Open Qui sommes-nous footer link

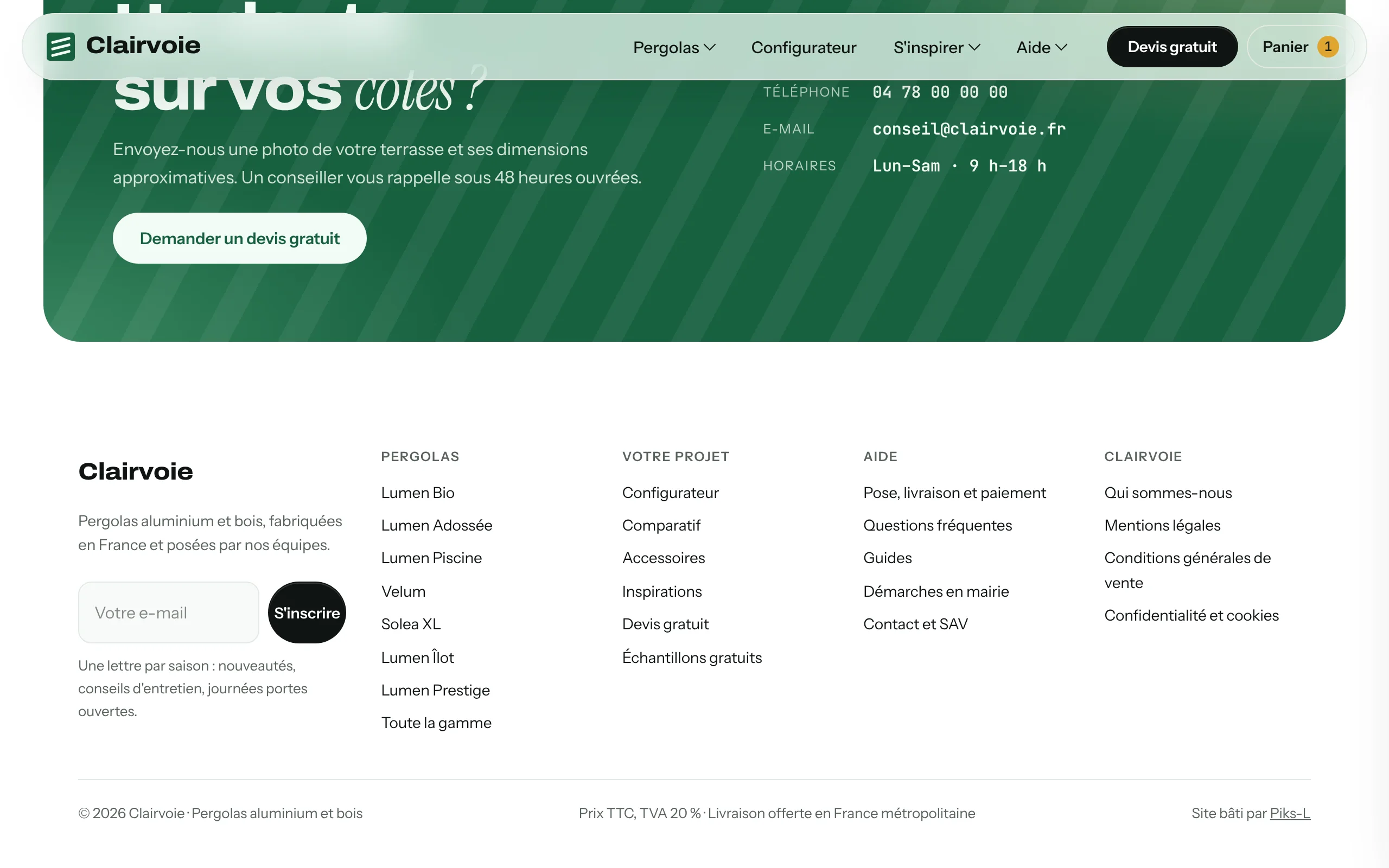(1168, 493)
